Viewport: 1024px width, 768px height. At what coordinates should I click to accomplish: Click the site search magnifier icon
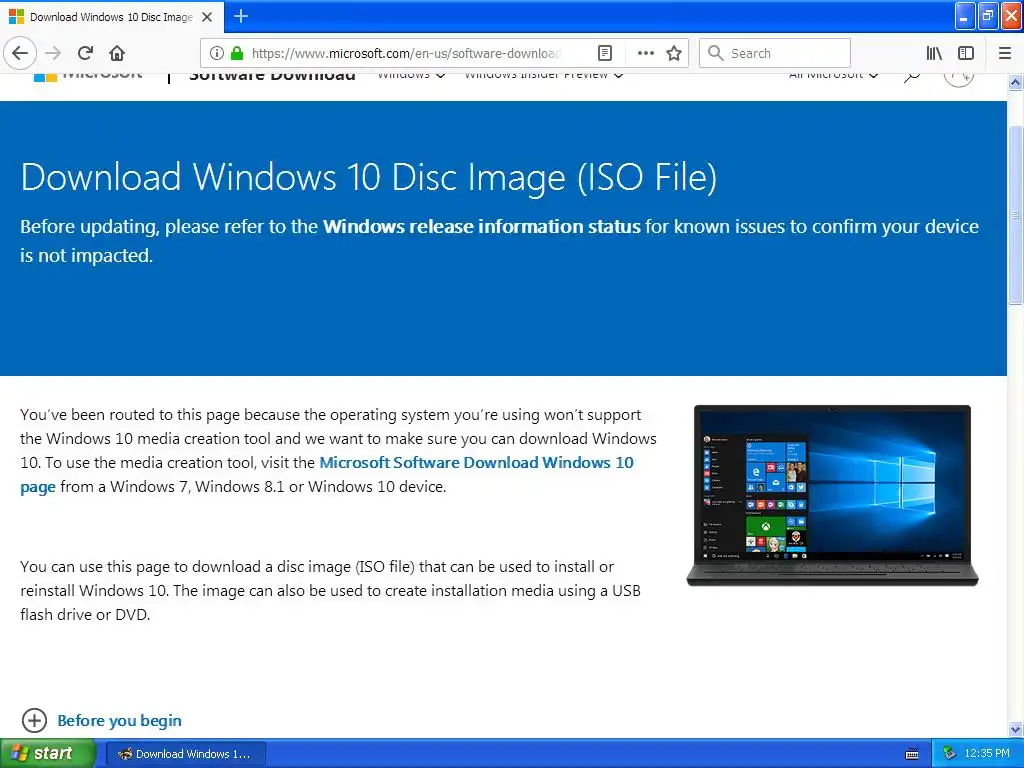click(x=912, y=77)
